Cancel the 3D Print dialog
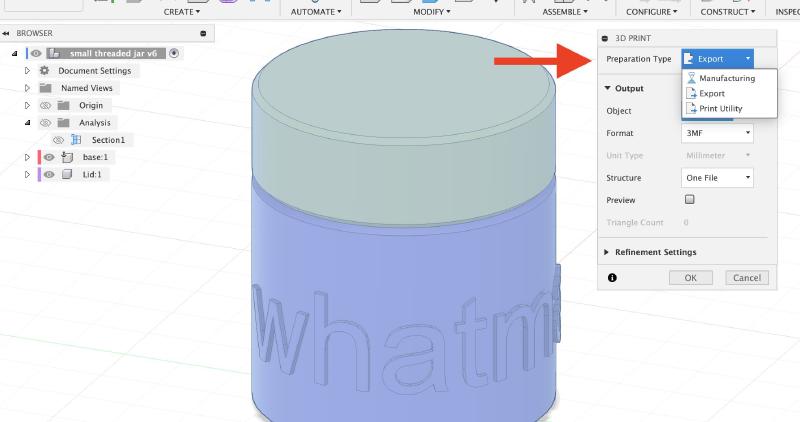This screenshot has height=422, width=800. point(747,278)
